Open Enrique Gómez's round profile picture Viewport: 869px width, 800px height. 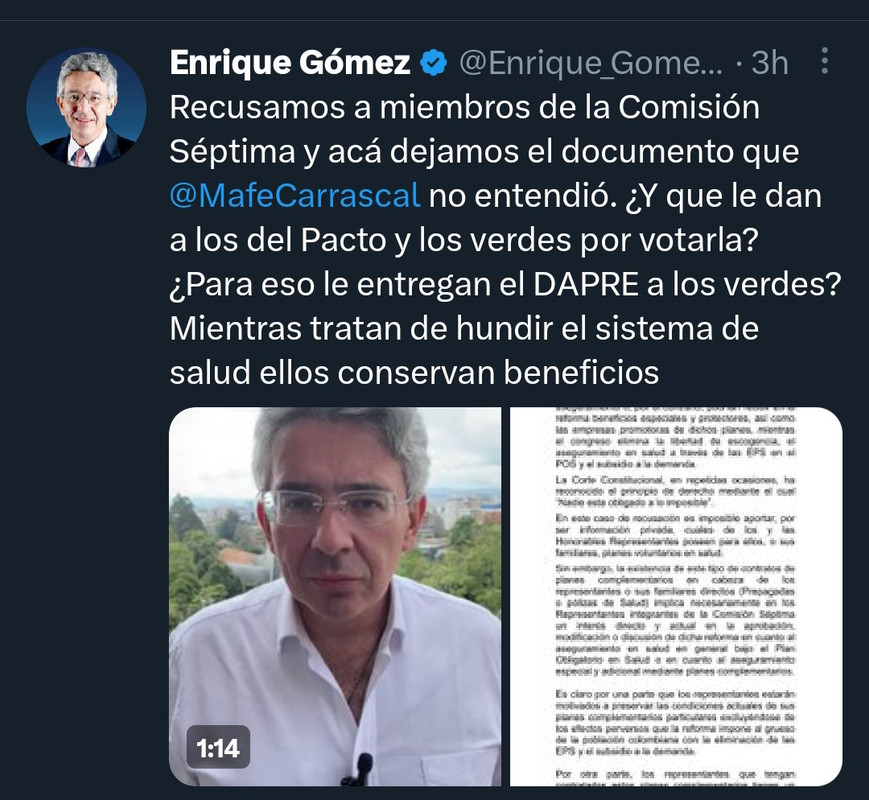pos(86,107)
